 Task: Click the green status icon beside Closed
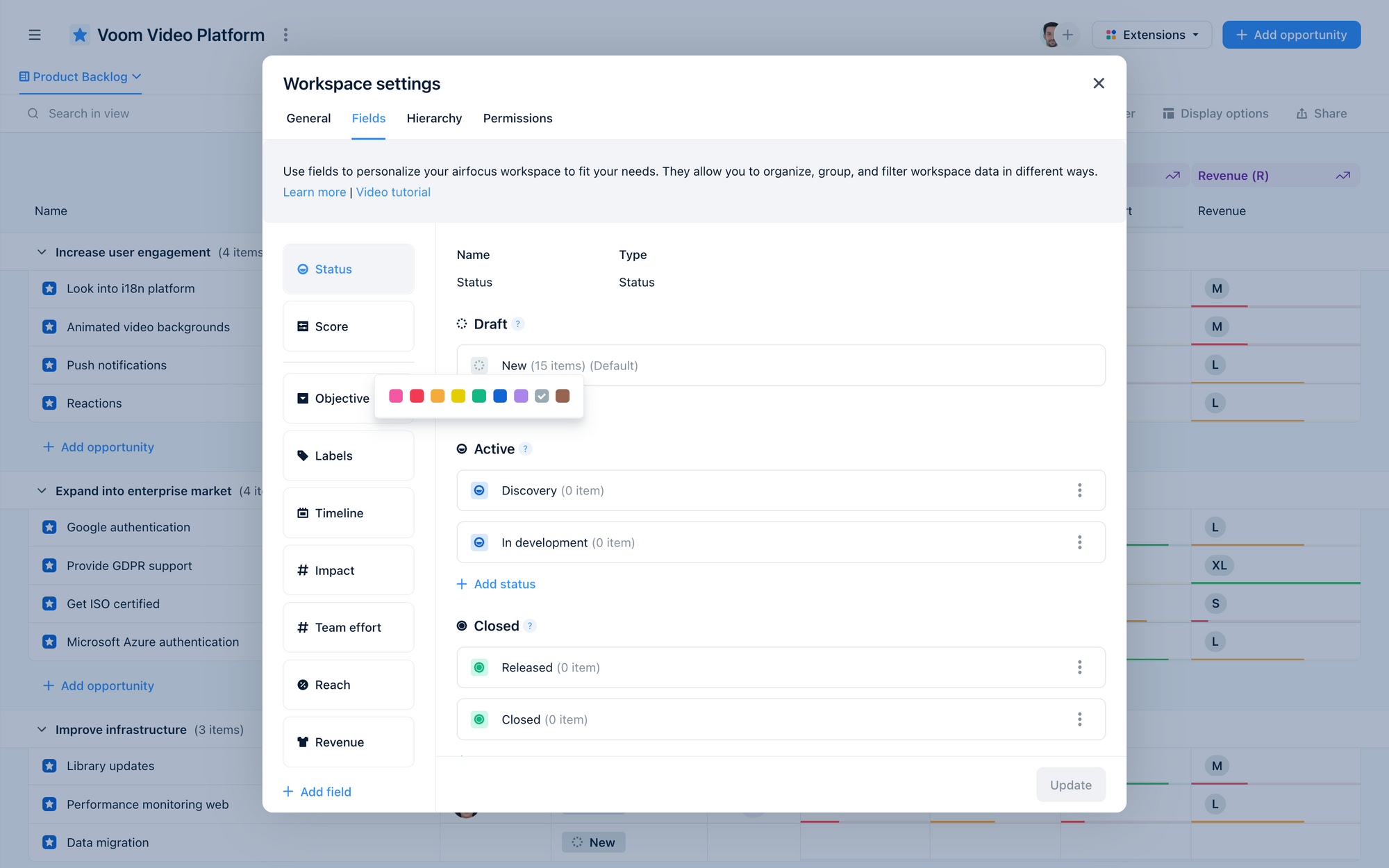(x=479, y=719)
